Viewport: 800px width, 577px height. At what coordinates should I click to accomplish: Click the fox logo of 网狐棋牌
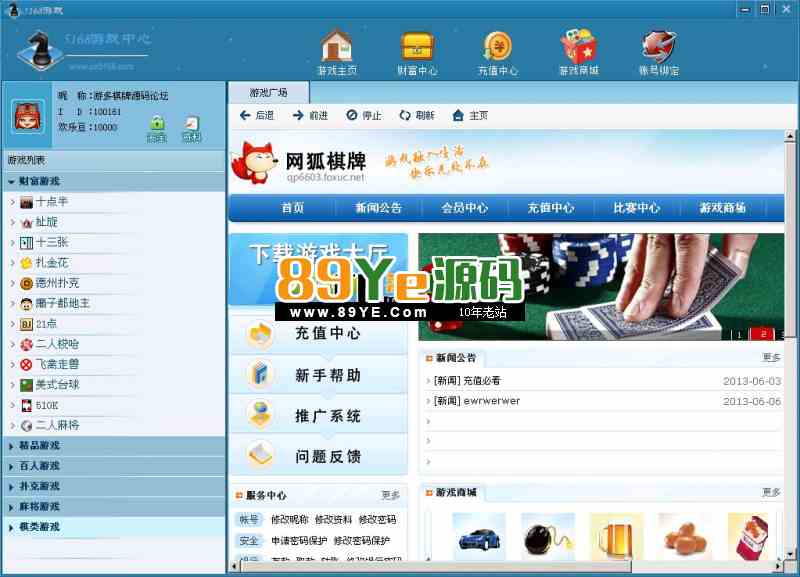click(x=253, y=162)
